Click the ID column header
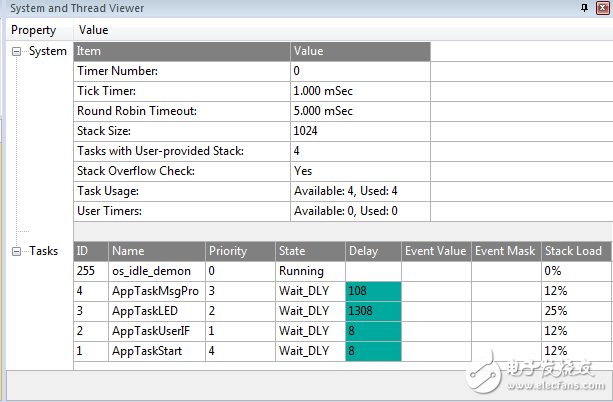Screen dimensions: 613x402 coord(91,251)
